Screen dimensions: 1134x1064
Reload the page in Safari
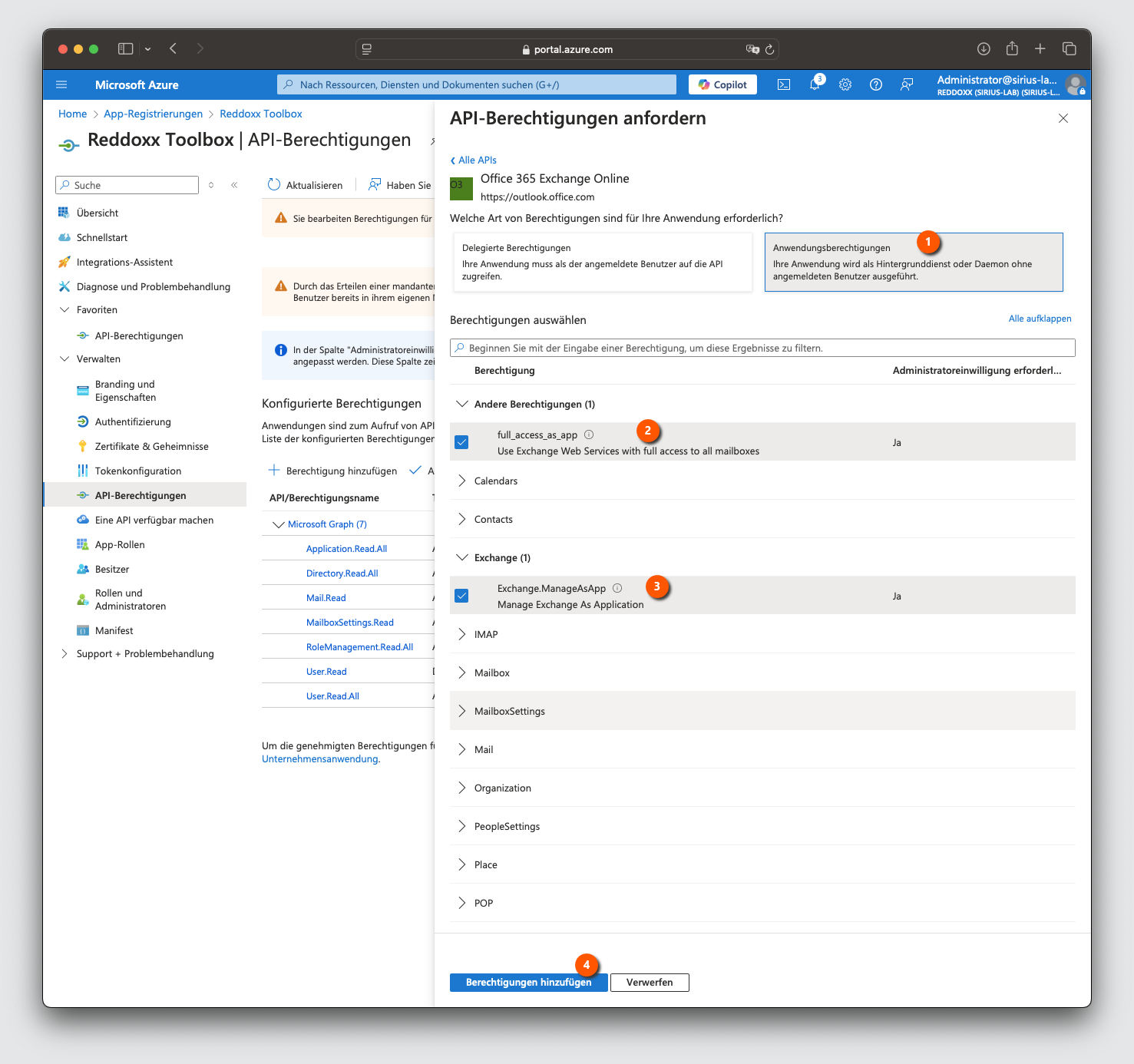coord(769,49)
